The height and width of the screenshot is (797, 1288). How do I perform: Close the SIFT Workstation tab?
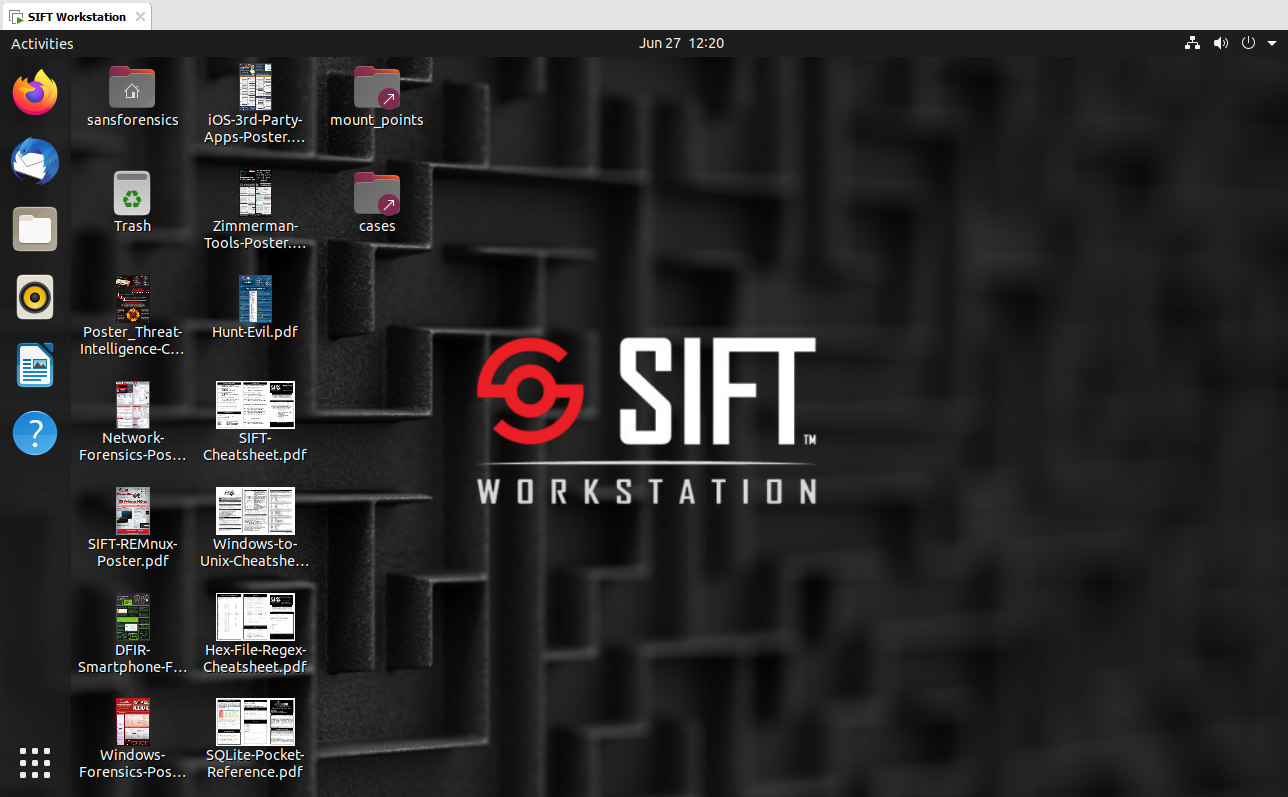(140, 16)
